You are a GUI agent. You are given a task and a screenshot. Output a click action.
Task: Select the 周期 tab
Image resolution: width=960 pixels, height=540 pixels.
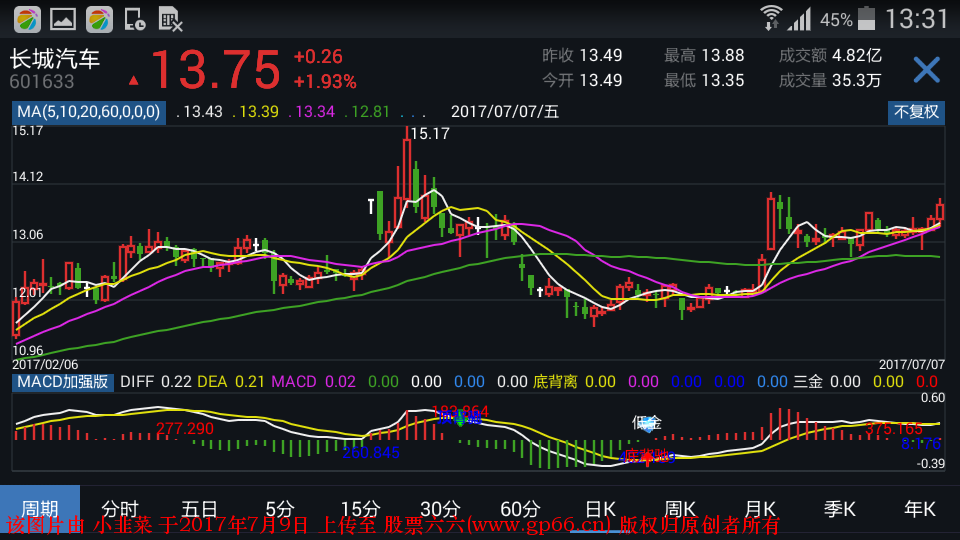[40, 509]
